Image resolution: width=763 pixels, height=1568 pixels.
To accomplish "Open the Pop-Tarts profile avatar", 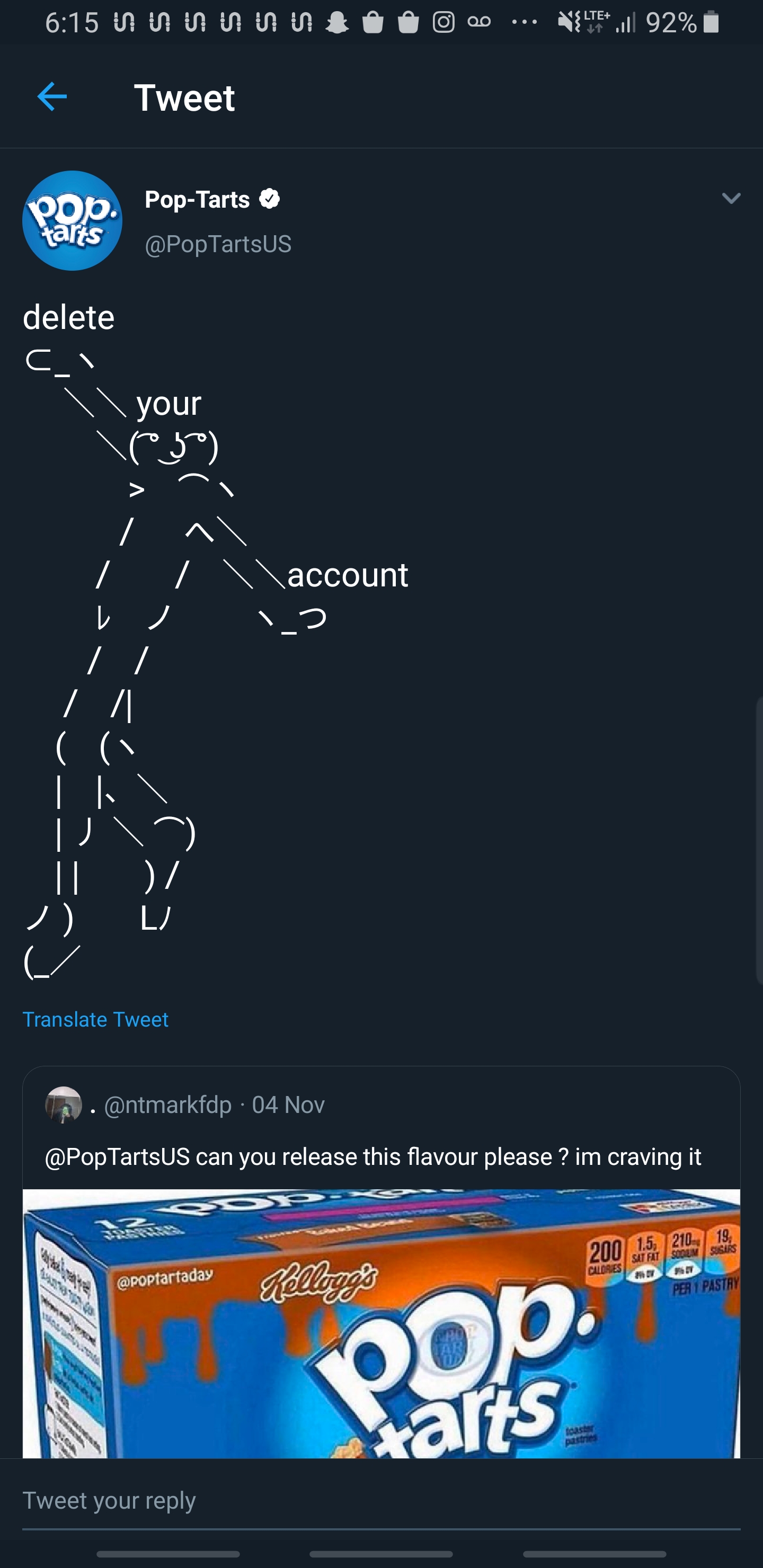I will (x=73, y=220).
